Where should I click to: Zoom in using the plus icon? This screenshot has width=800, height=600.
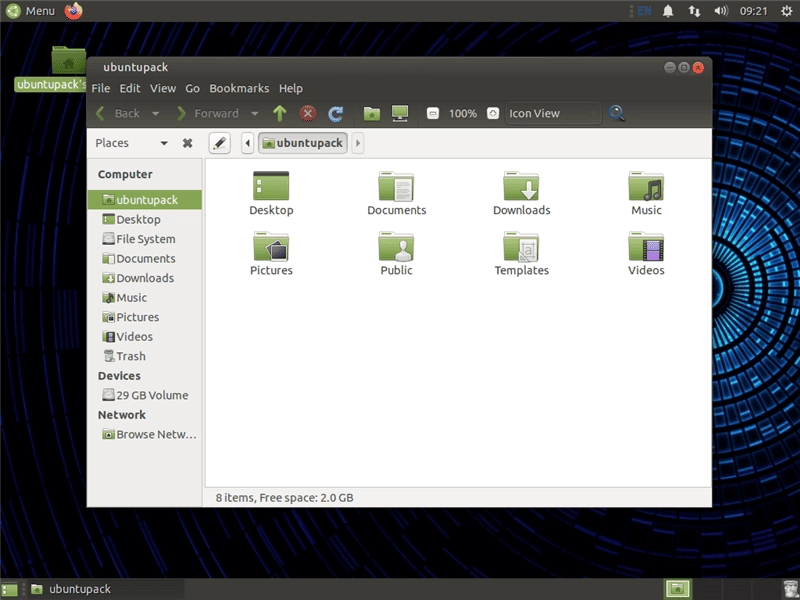pyautogui.click(x=492, y=113)
